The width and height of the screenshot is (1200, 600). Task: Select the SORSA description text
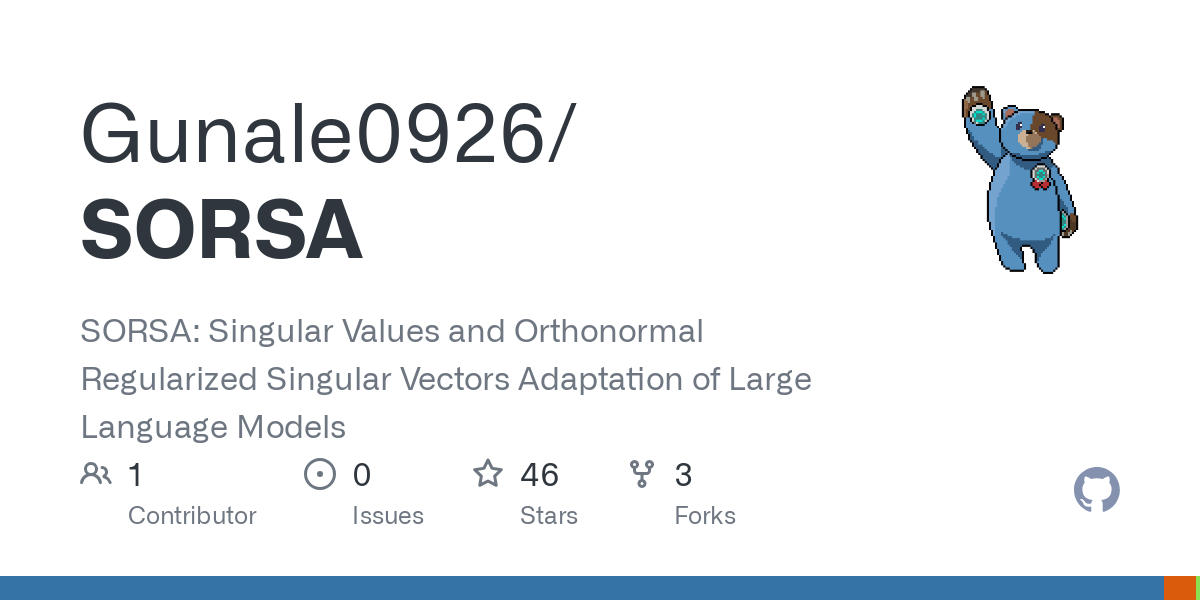pyautogui.click(x=446, y=379)
